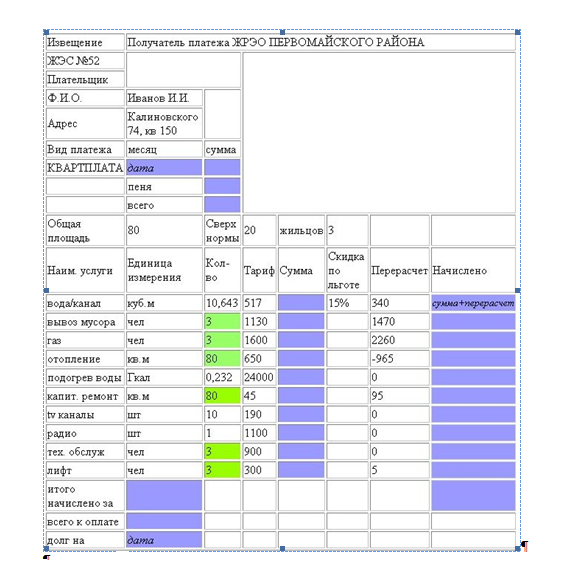
Task: Click the 'тех. обслуж' row label
Action: (85, 452)
